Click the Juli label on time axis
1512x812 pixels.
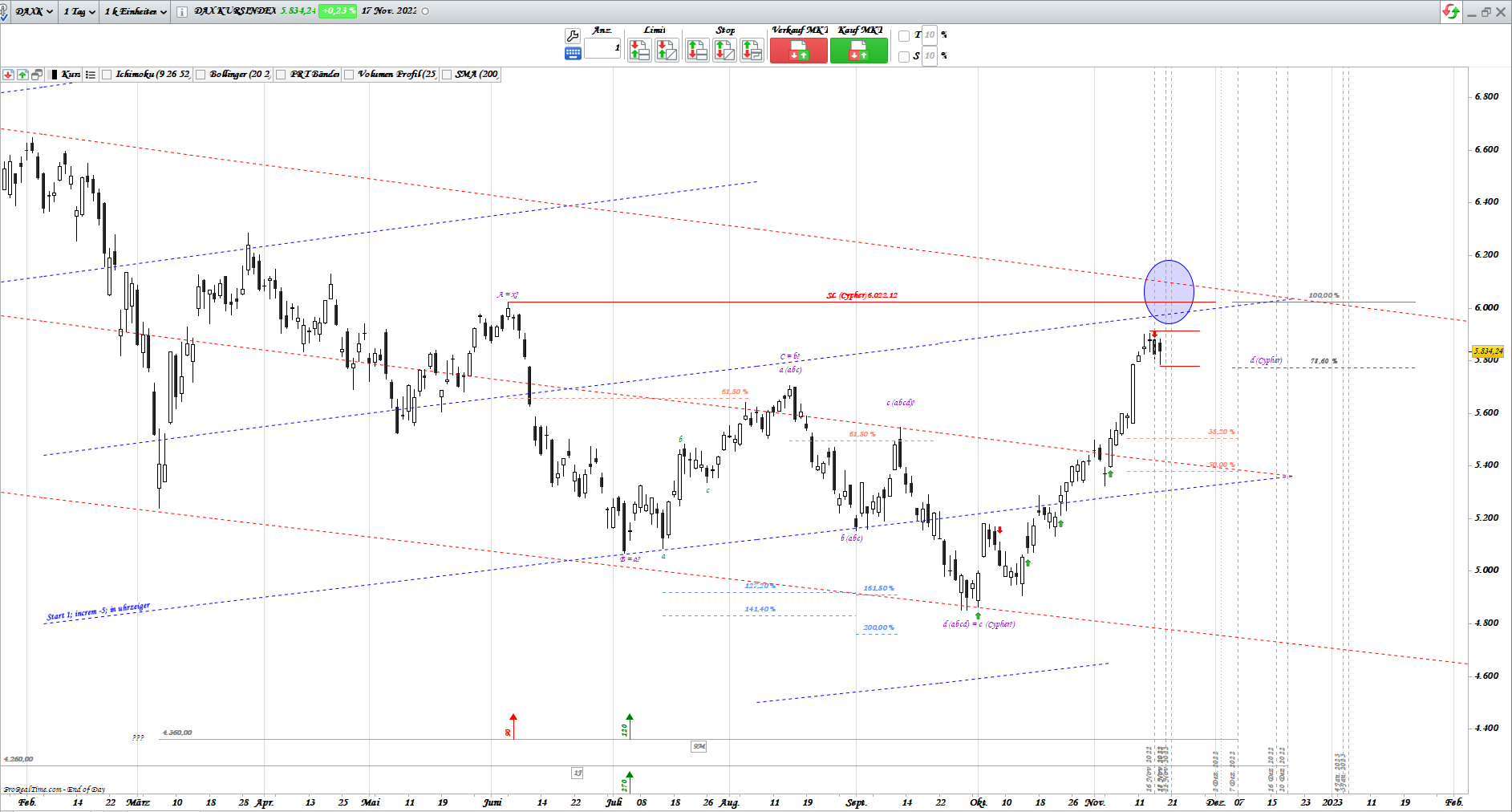(x=614, y=802)
